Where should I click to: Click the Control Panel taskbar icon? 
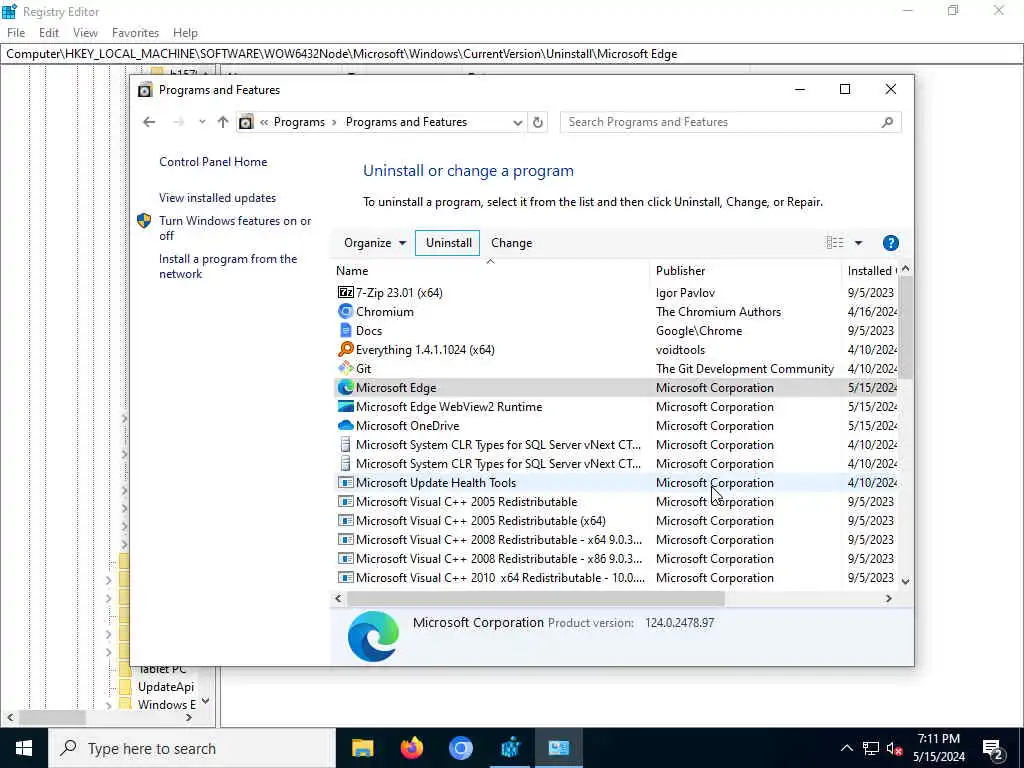point(558,748)
